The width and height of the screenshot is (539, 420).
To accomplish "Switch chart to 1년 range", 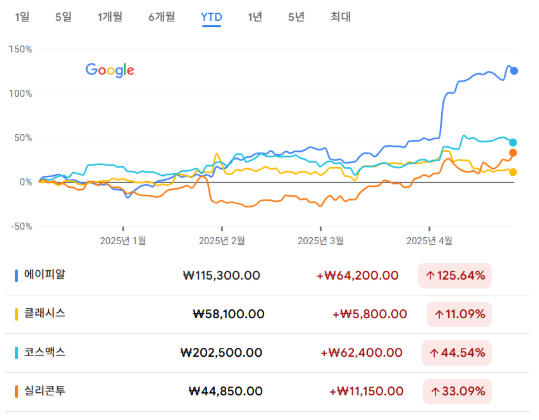I will 255,17.
